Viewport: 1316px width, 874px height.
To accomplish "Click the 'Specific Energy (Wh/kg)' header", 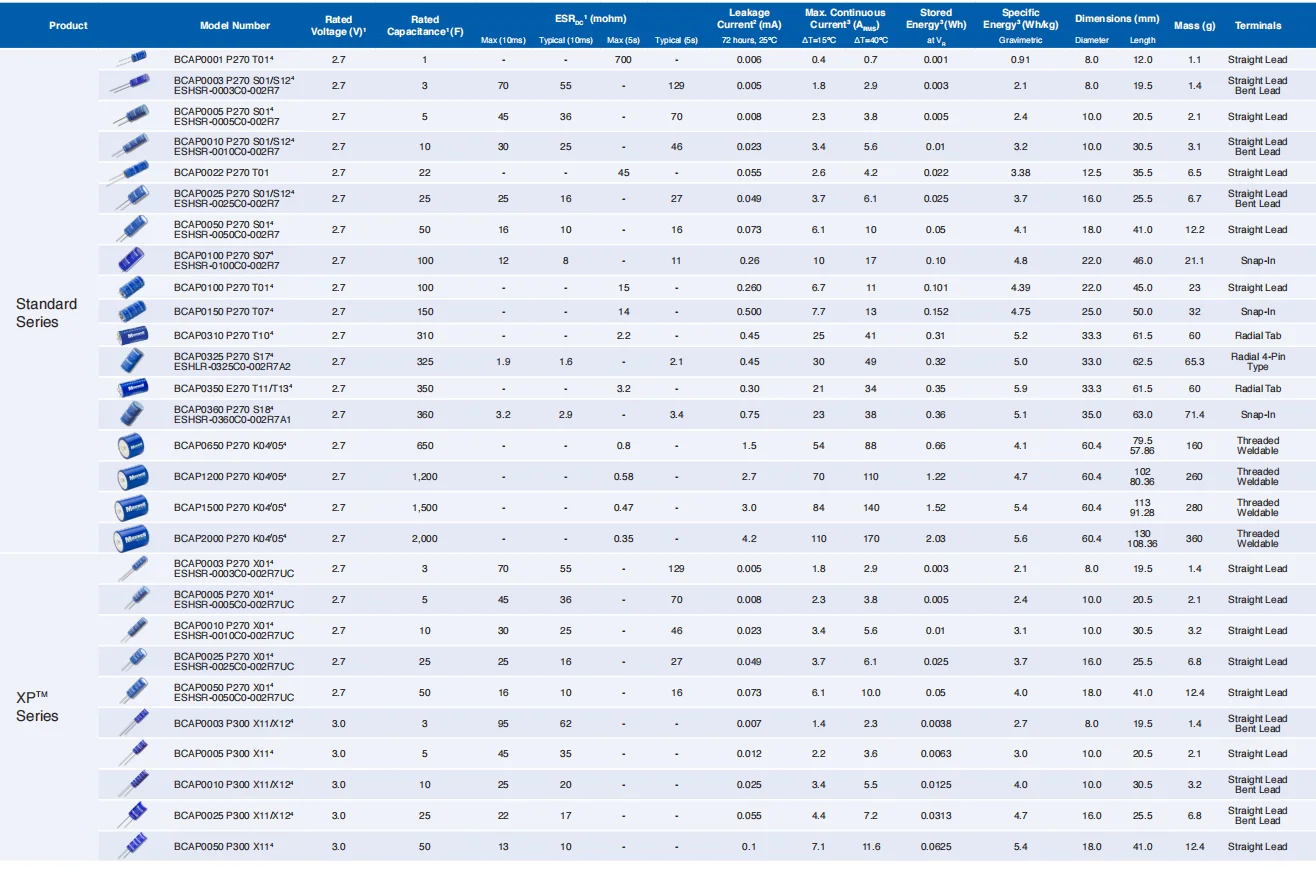I will [x=1020, y=19].
